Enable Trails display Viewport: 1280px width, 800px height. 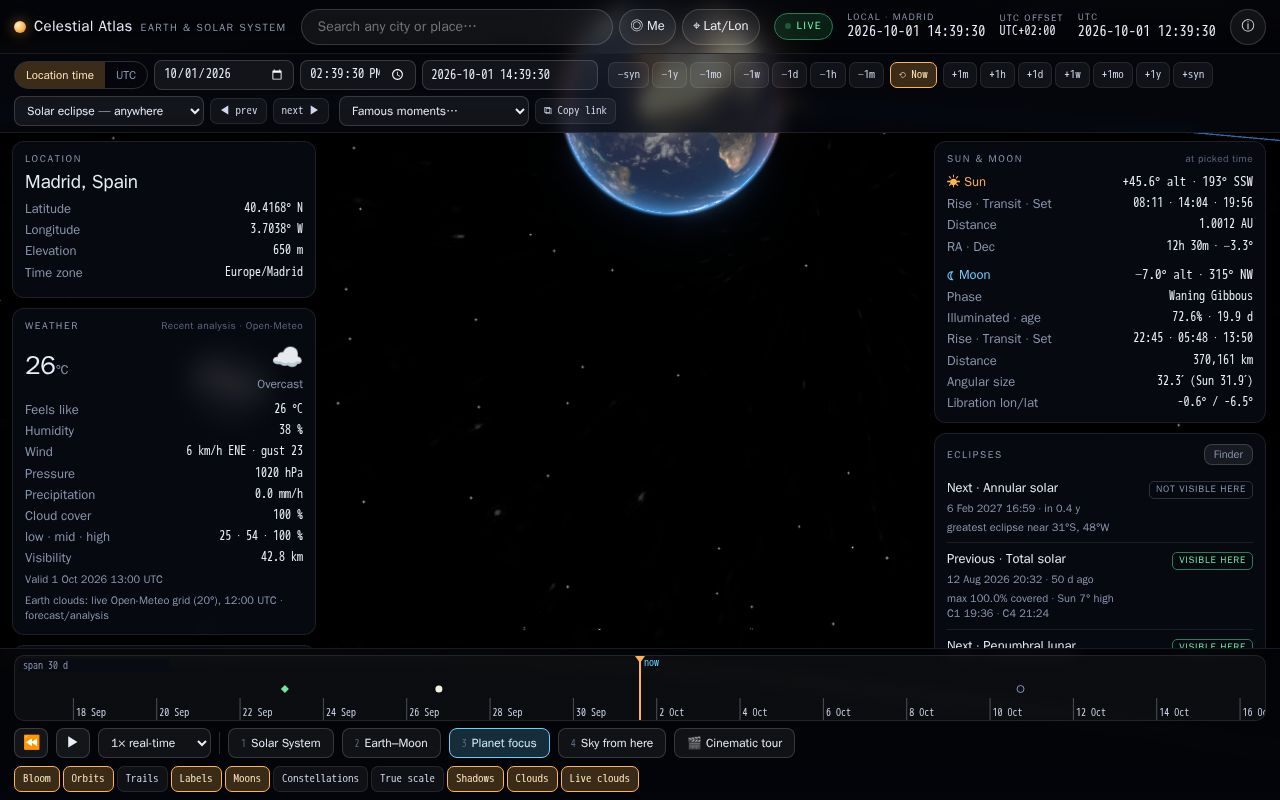tap(142, 778)
